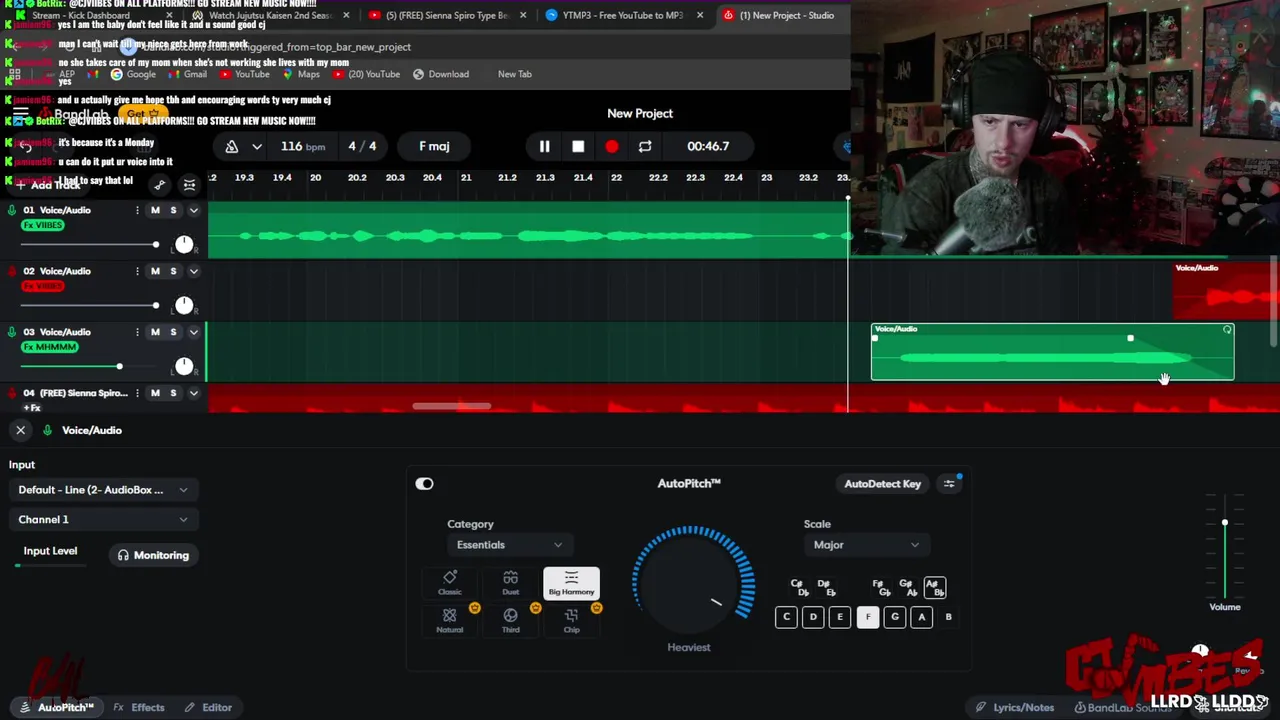Open the Major scale dropdown
Screen dimensions: 1280x720
point(865,545)
